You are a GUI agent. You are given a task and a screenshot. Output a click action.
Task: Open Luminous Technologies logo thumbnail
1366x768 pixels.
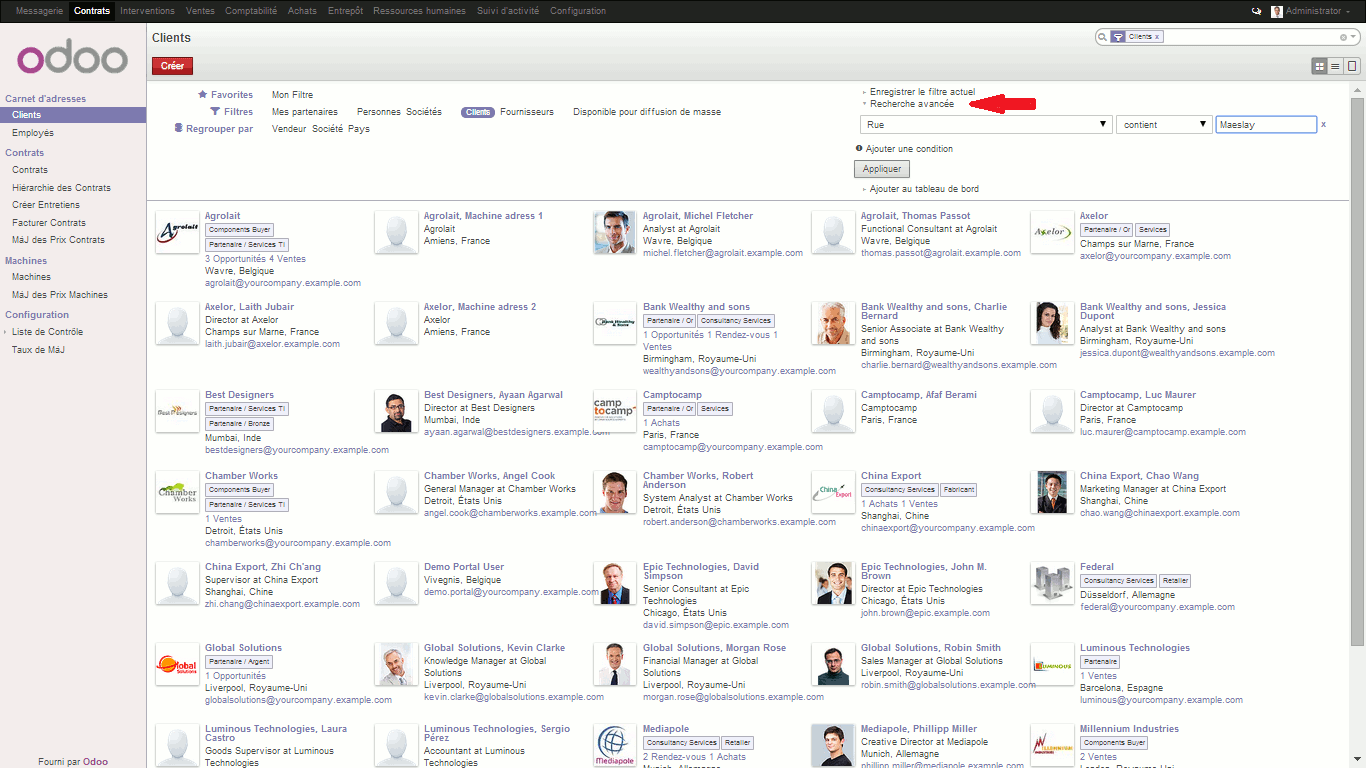coord(1052,664)
